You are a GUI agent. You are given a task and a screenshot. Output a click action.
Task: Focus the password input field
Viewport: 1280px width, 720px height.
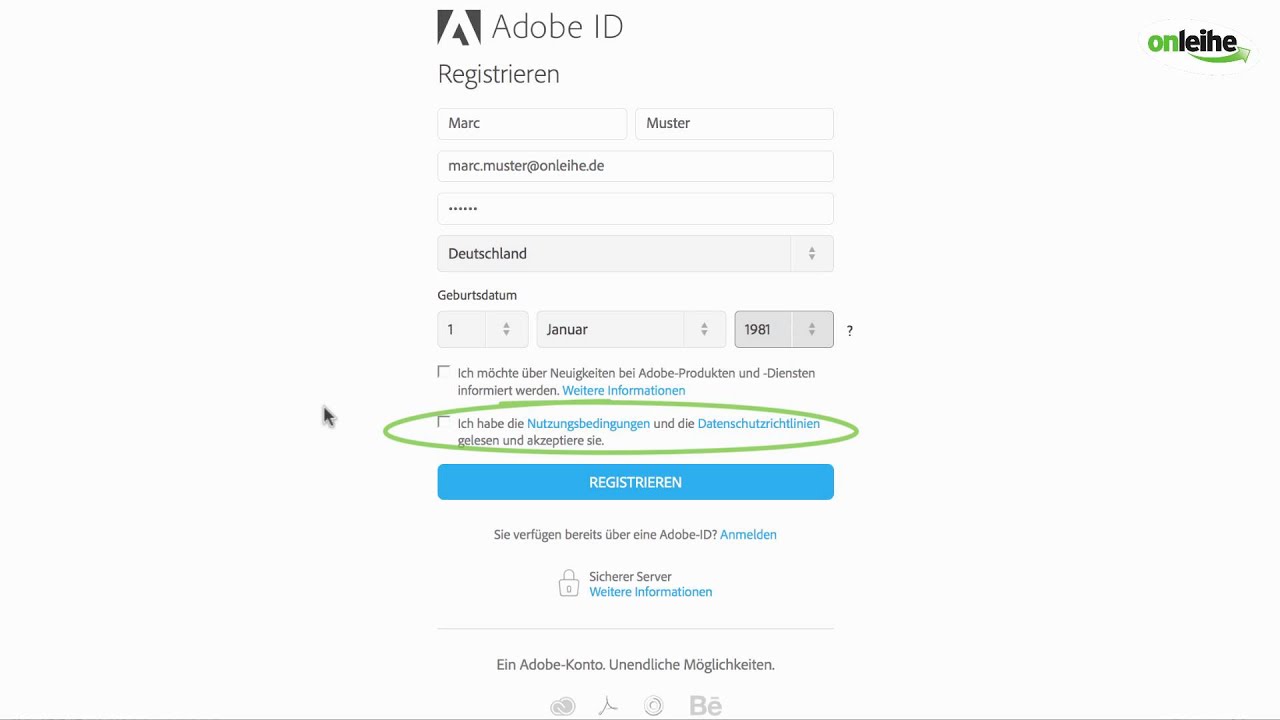pyautogui.click(x=635, y=209)
